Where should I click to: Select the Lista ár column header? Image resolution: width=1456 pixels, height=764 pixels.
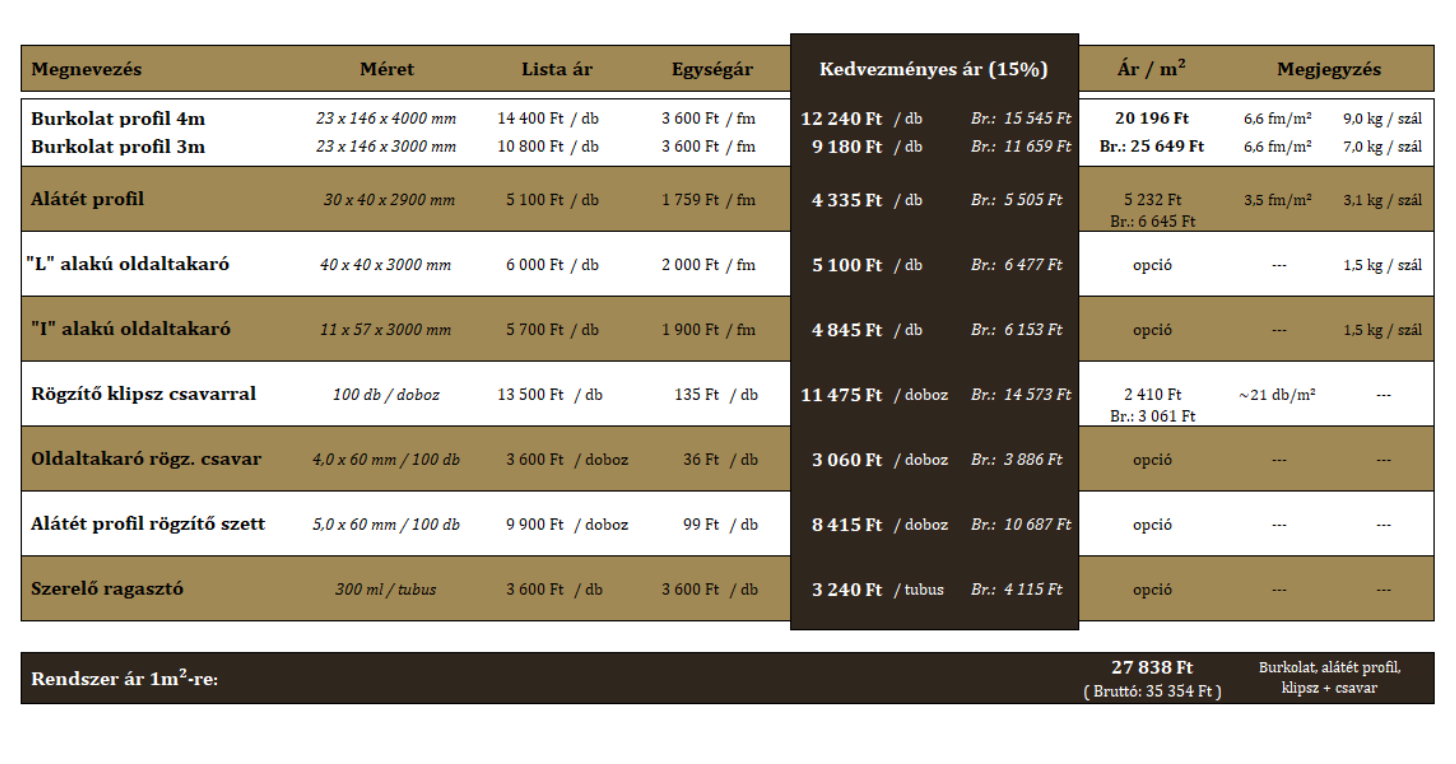point(557,69)
